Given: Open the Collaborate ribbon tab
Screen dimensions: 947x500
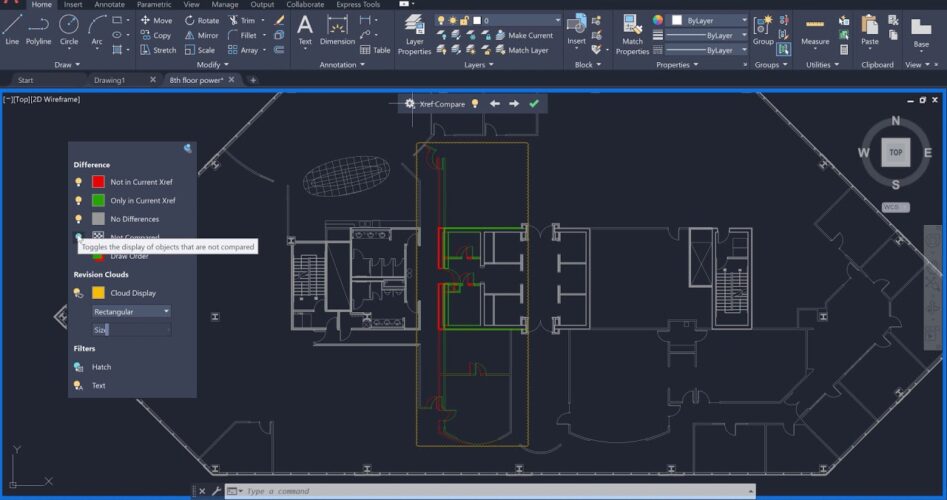Looking at the screenshot, I should tap(305, 4).
